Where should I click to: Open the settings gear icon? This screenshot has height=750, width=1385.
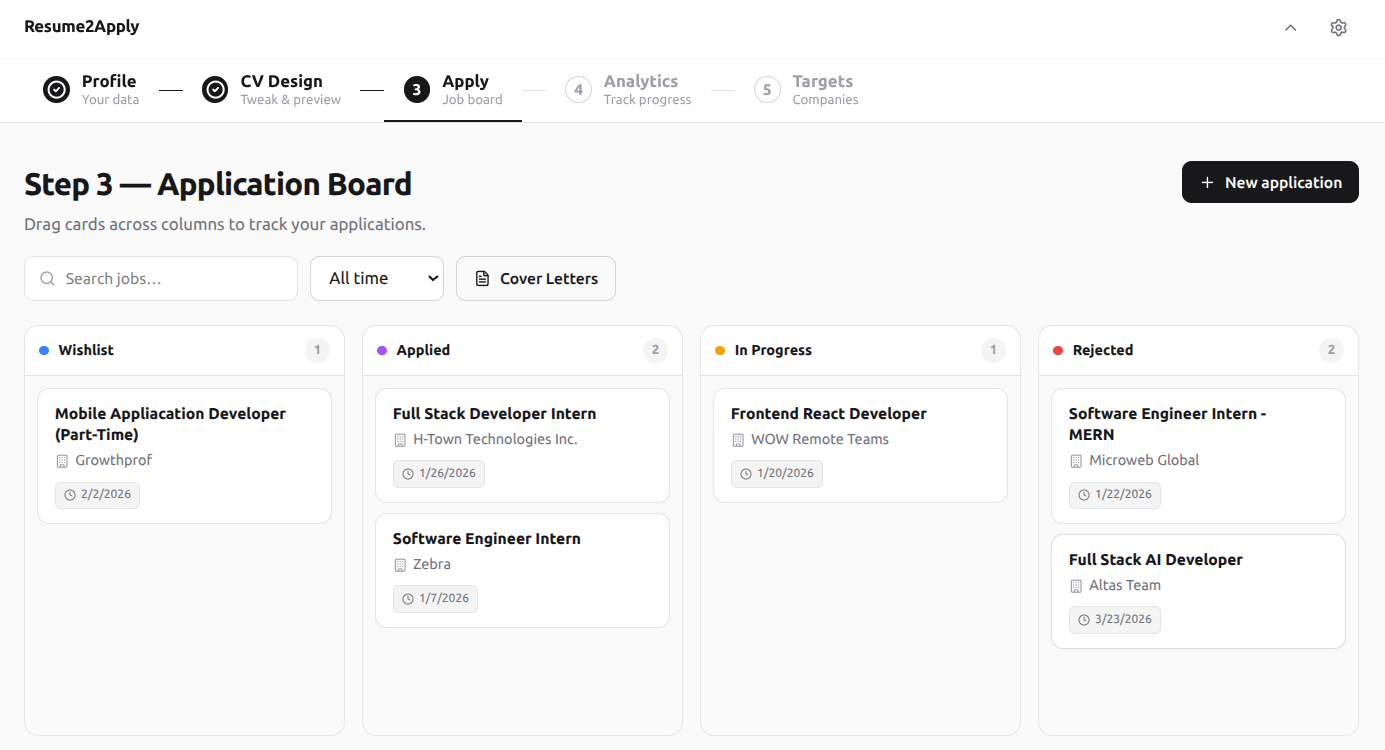1339,27
